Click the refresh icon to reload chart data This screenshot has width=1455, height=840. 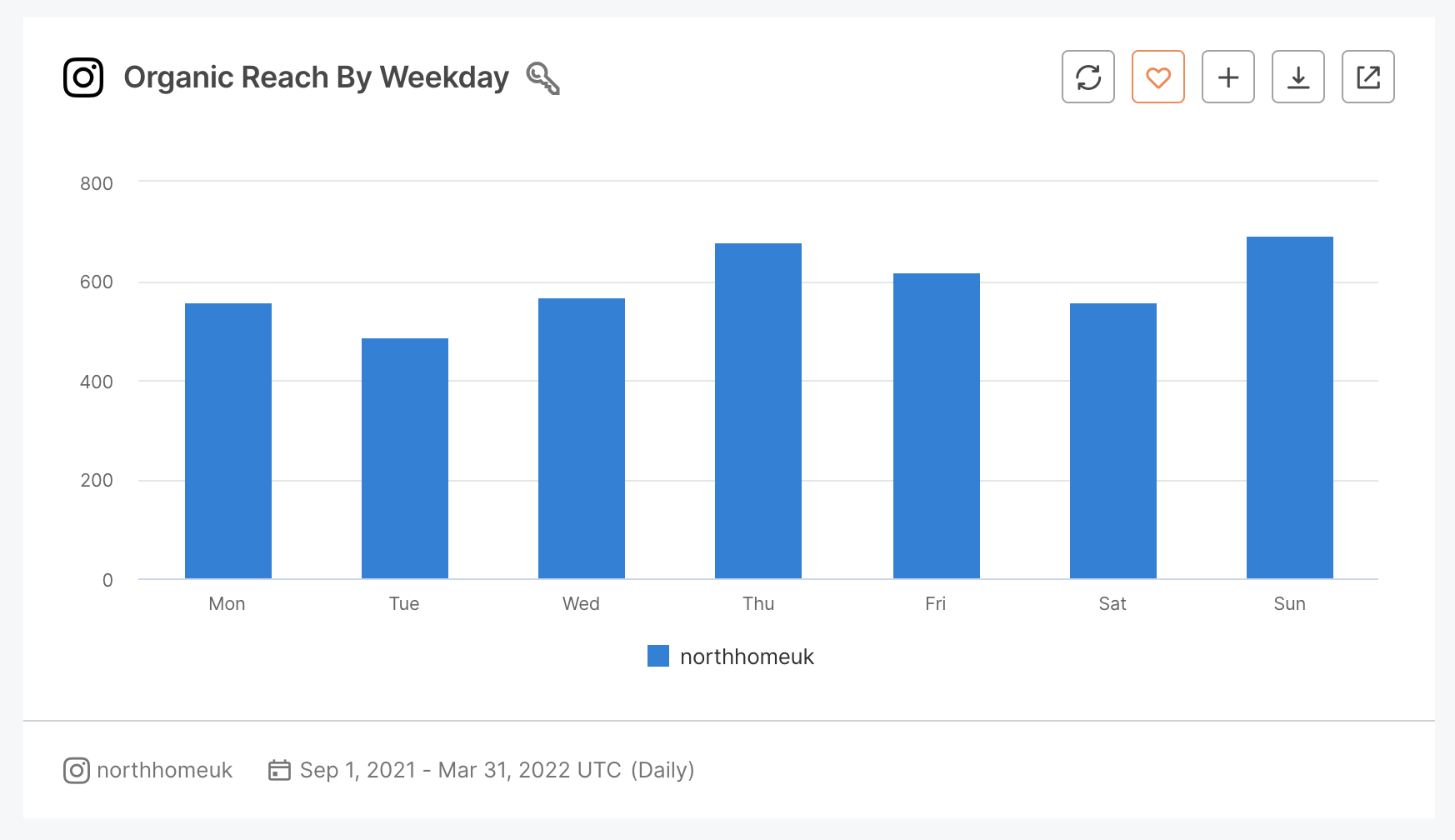coord(1088,77)
